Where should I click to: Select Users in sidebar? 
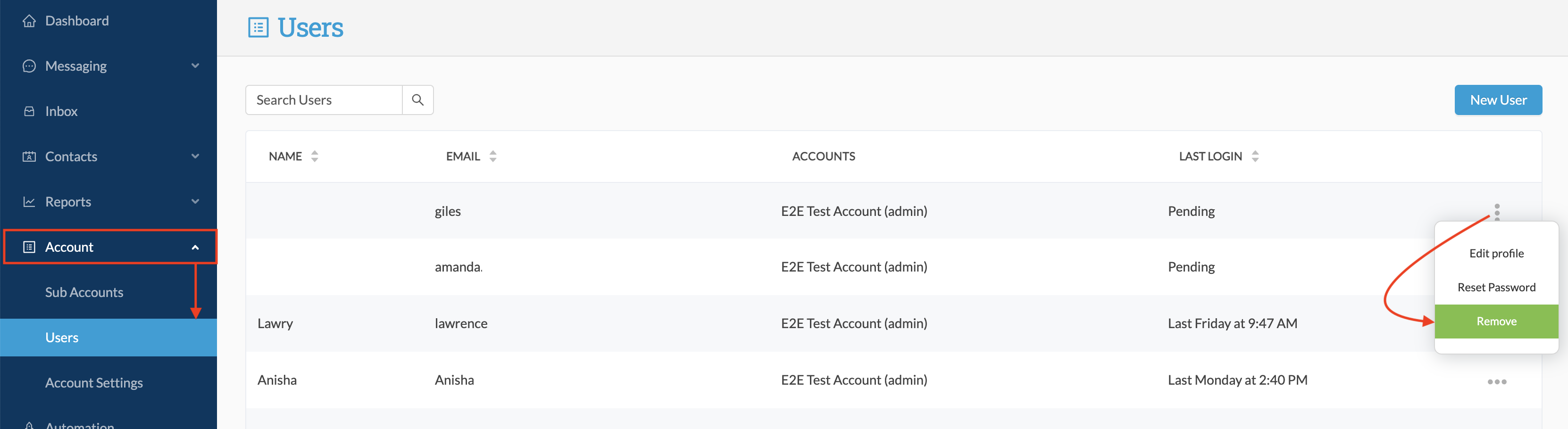coord(108,338)
